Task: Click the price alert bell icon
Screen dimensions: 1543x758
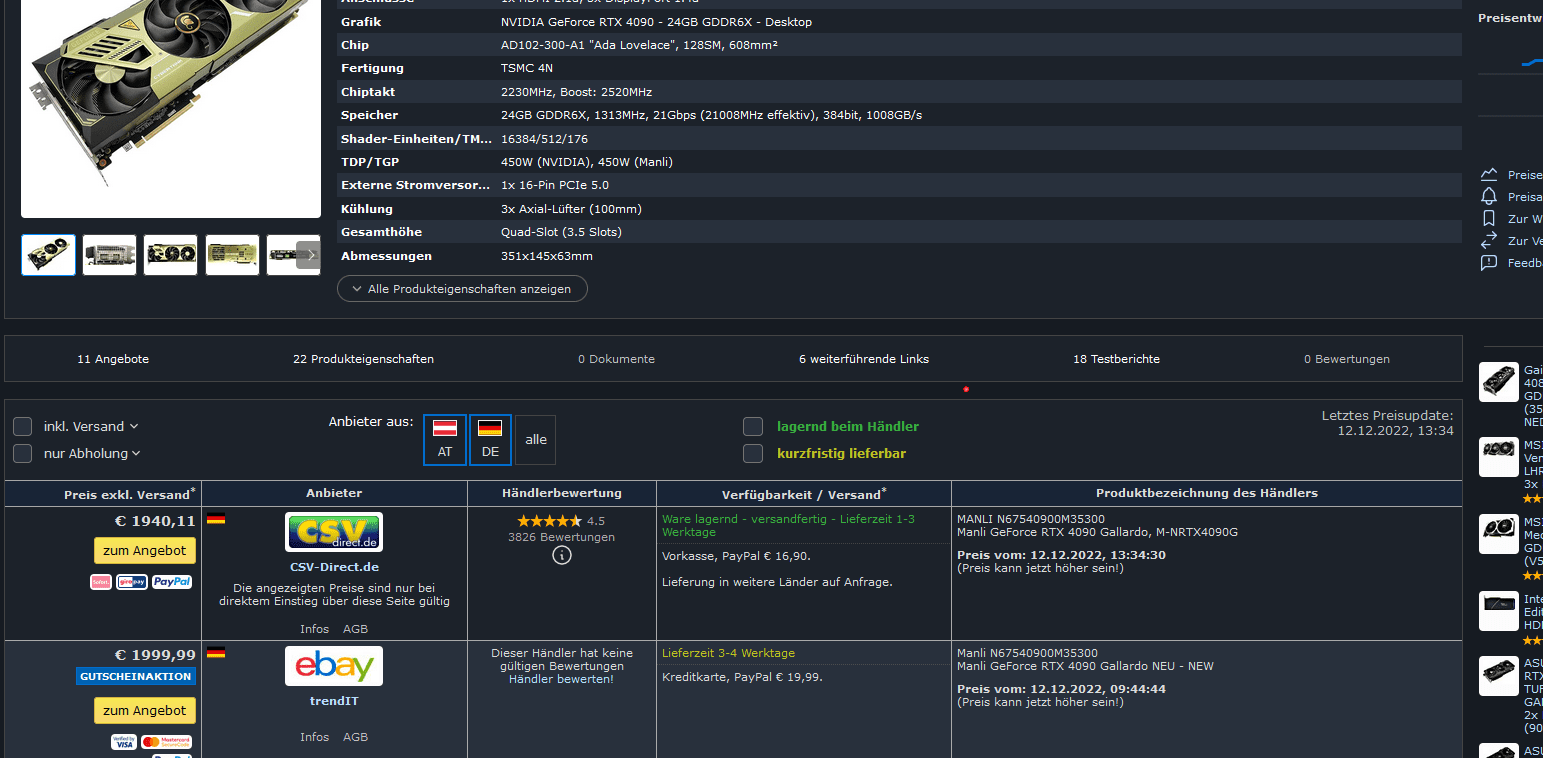Action: pyautogui.click(x=1489, y=197)
